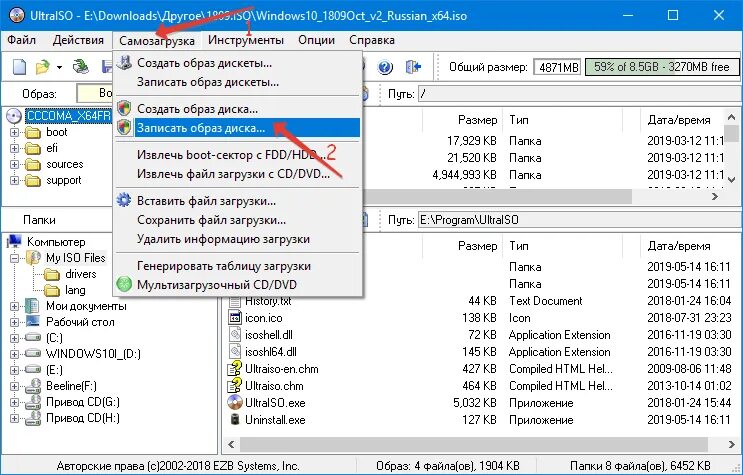Expand the efi folder node
This screenshot has width=743, height=475.
click(14, 148)
